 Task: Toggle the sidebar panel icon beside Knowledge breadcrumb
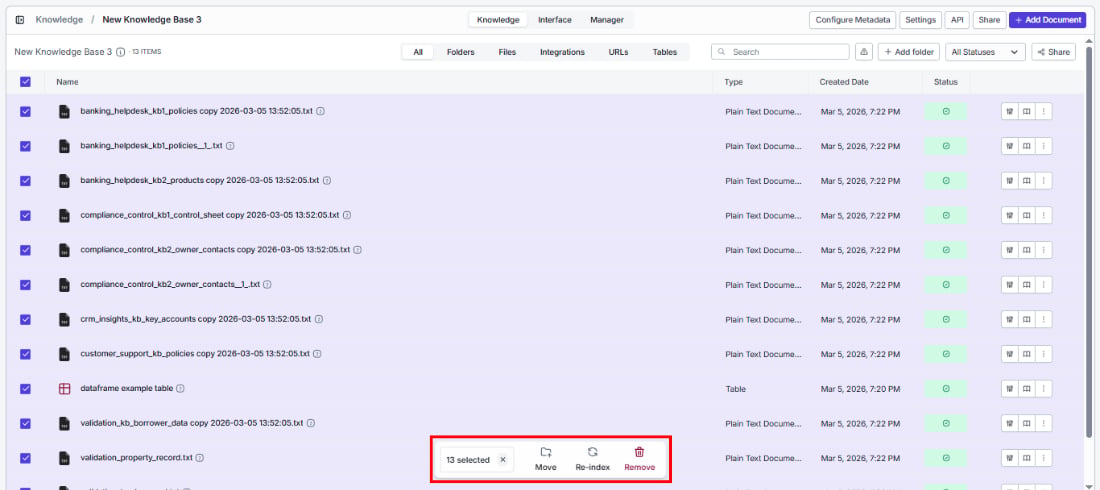coord(20,20)
